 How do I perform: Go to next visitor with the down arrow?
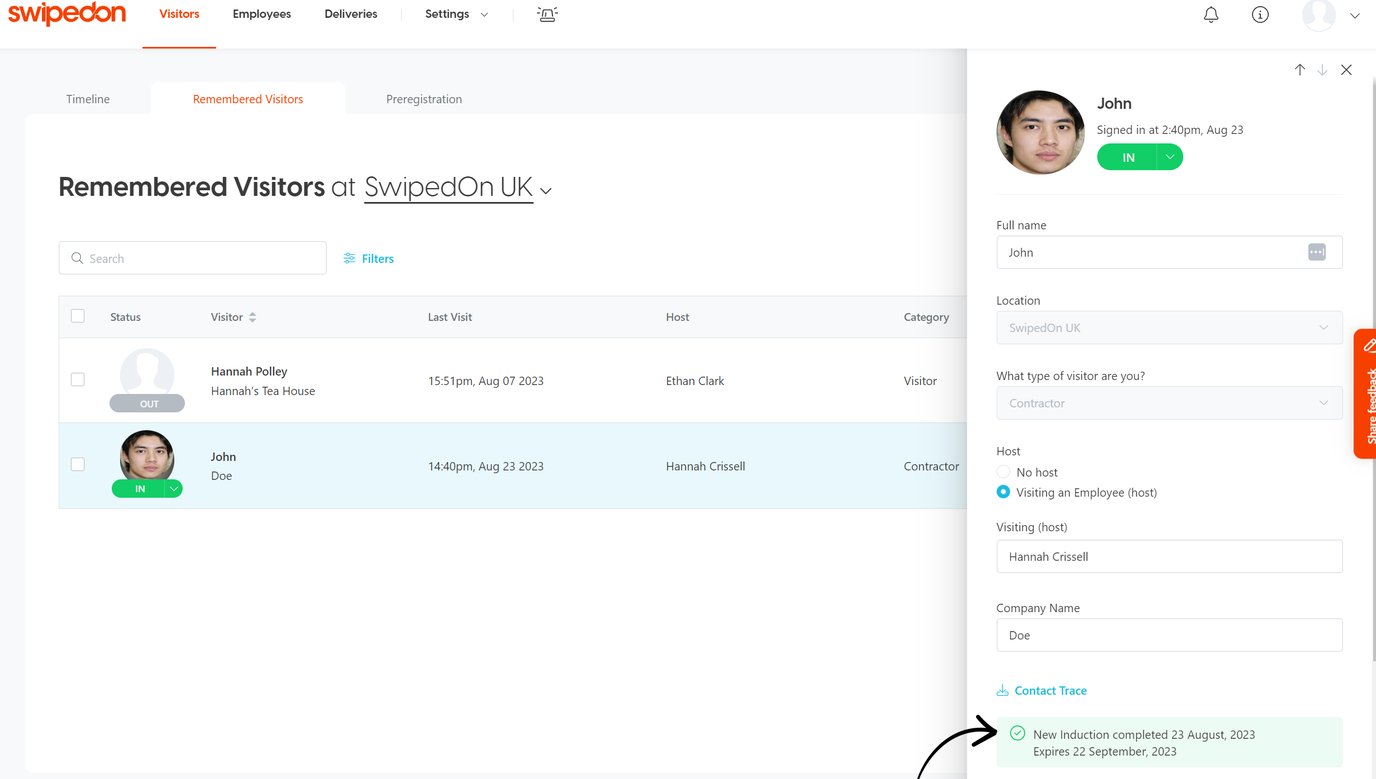click(1322, 70)
